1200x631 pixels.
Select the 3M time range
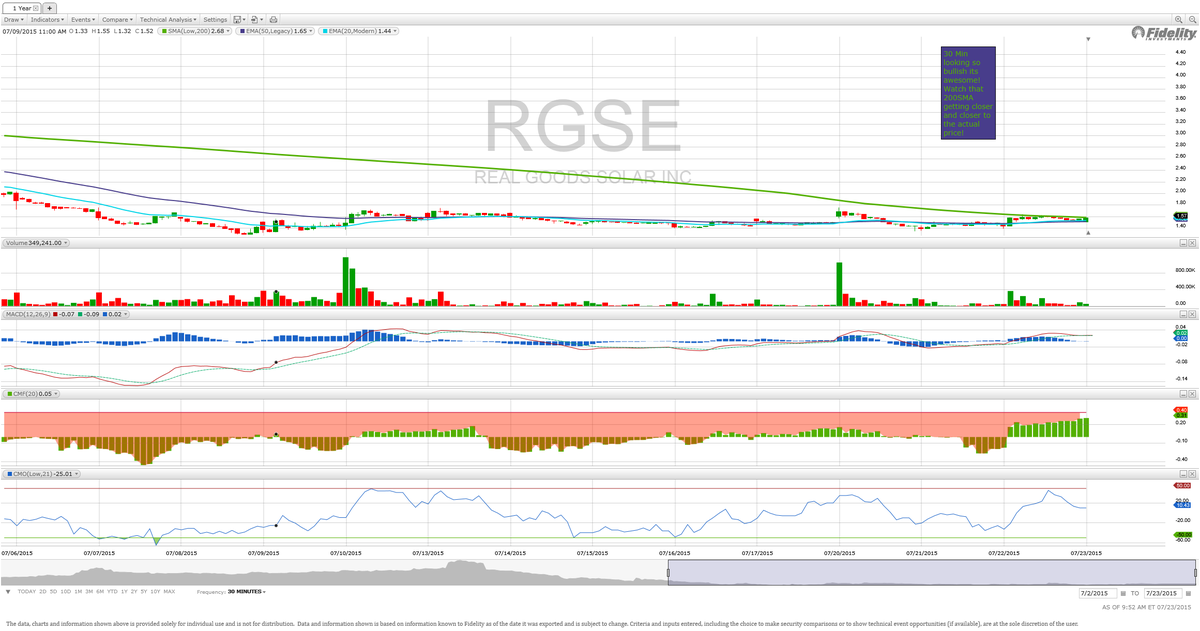[x=90, y=592]
